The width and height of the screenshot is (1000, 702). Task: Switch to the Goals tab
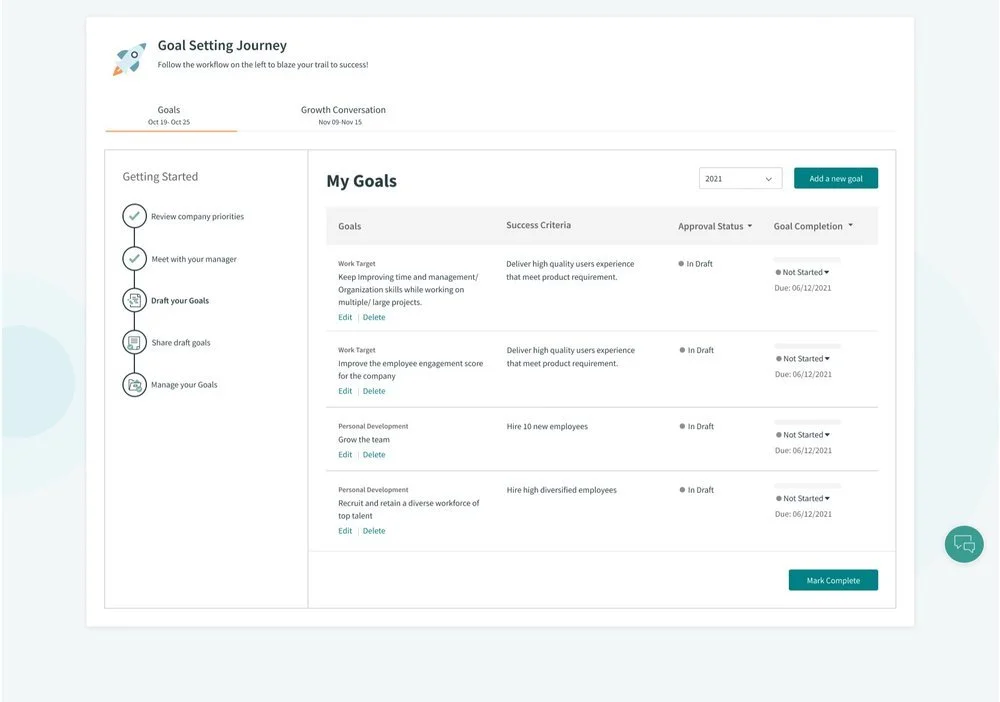pos(170,115)
